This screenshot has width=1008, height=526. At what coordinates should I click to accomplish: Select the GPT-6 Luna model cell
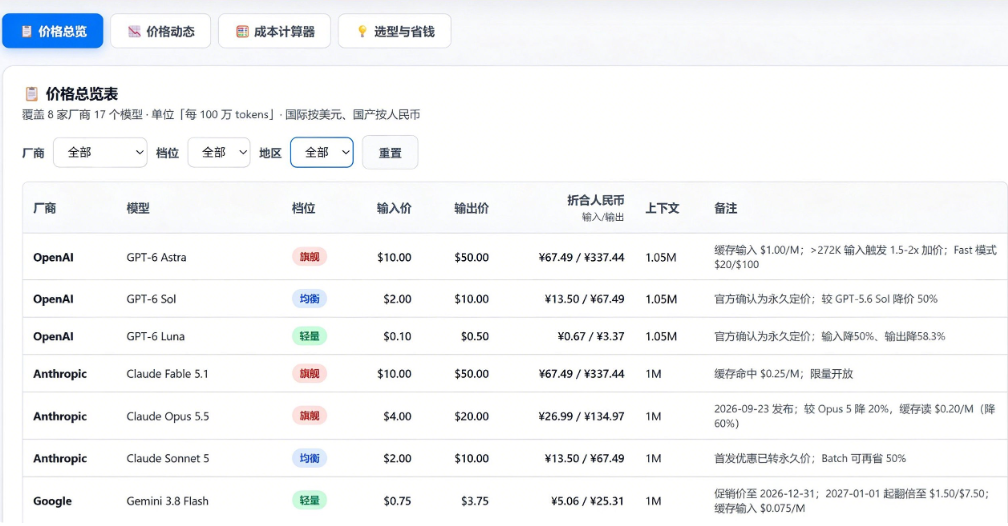[156, 336]
